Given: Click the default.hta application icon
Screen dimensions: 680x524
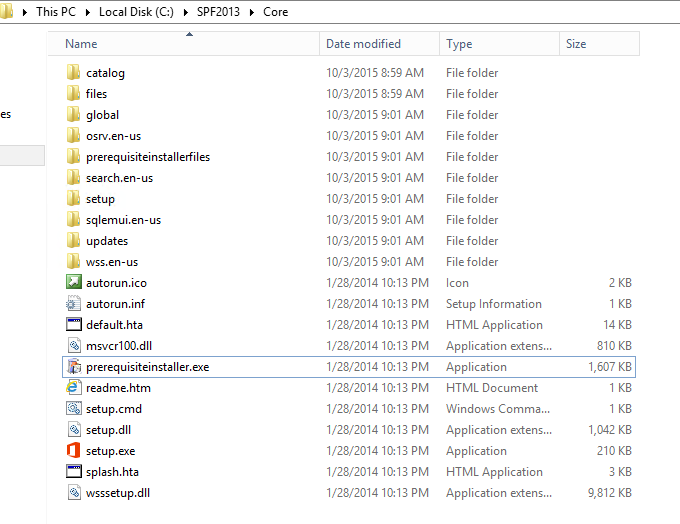Looking at the screenshot, I should pos(73,324).
